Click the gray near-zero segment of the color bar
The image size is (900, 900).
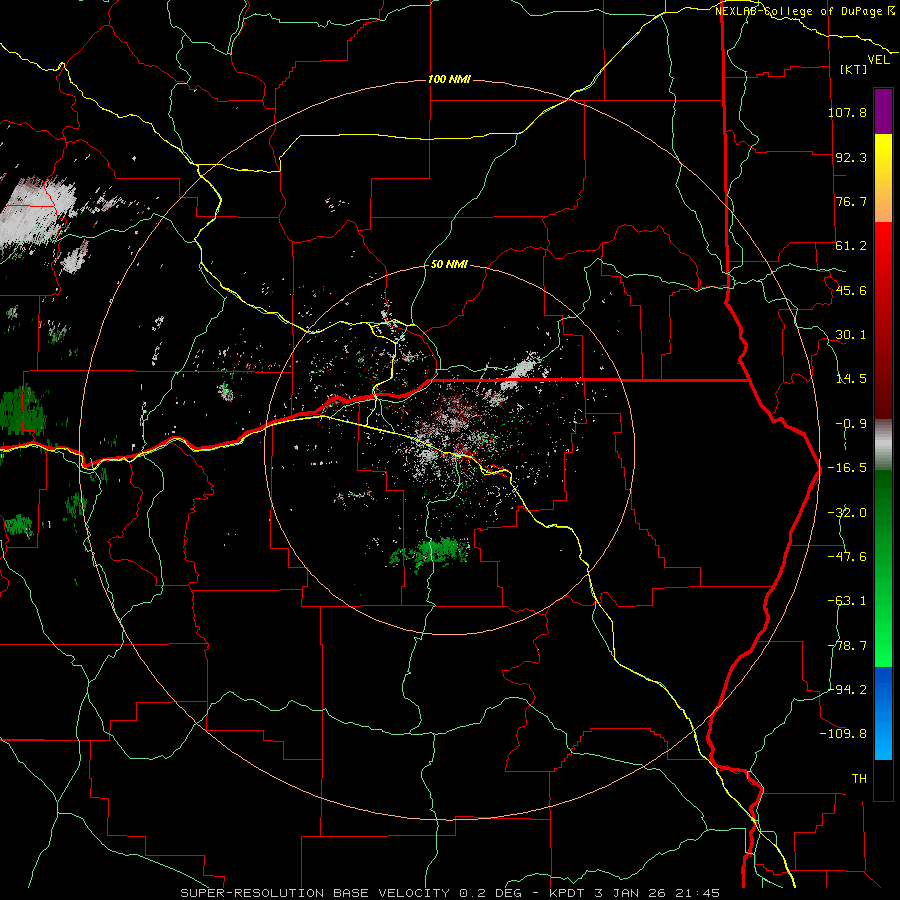pos(883,445)
